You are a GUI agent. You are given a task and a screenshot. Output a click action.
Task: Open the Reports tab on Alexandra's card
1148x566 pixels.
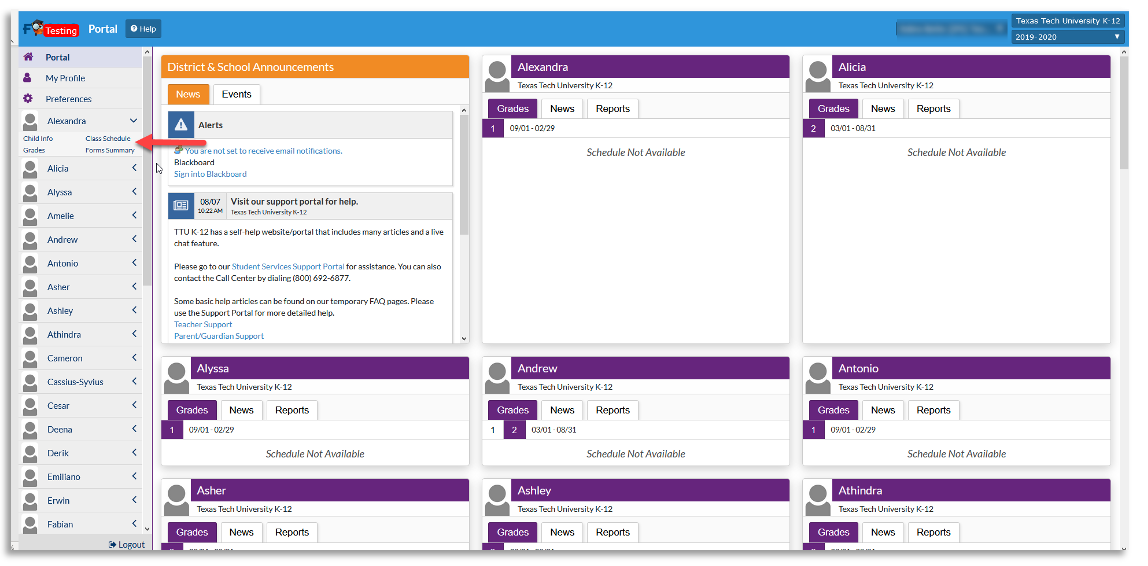tap(613, 108)
